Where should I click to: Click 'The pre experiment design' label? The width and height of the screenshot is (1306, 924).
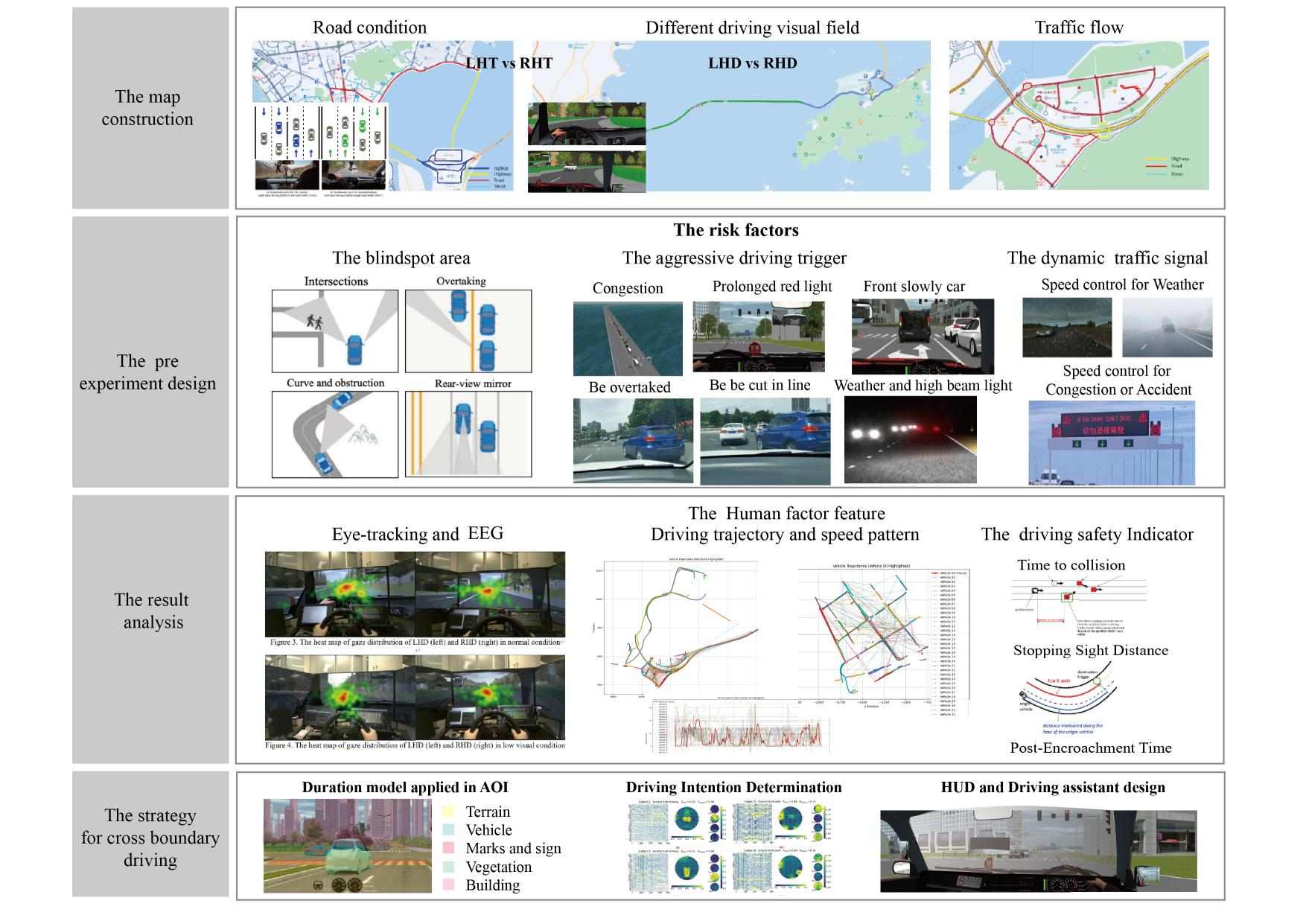pos(147,372)
